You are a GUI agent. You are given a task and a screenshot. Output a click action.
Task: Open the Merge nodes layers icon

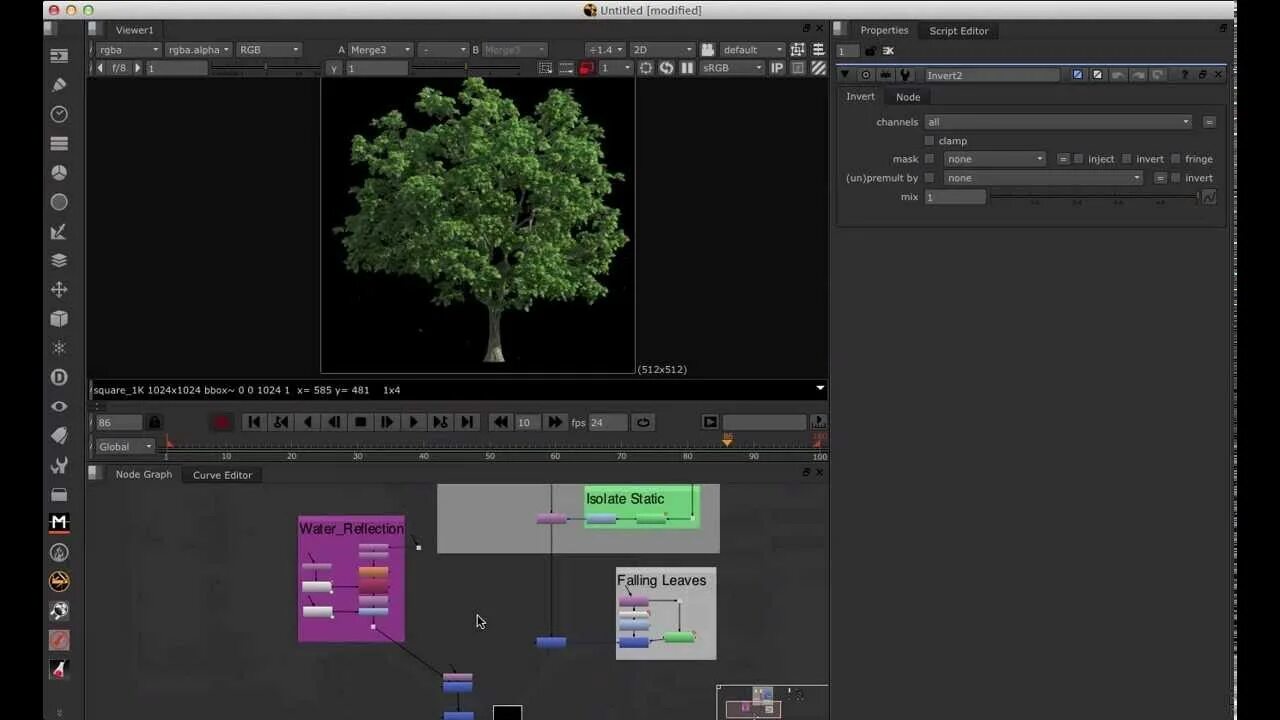click(x=59, y=260)
